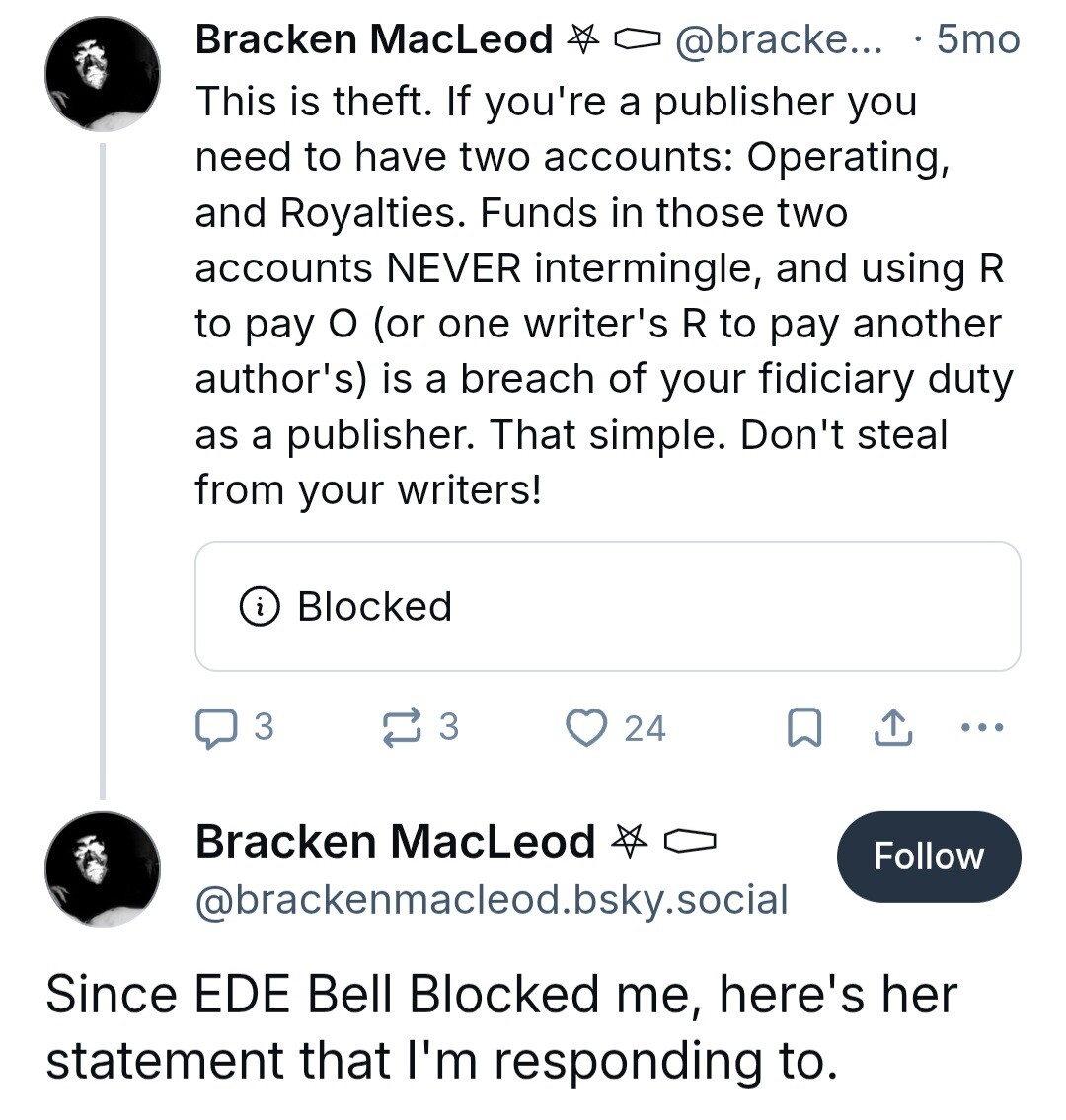Screen dimensions: 1066x1120
Task: Tap the number beside the repost arrows
Action: pos(448,727)
